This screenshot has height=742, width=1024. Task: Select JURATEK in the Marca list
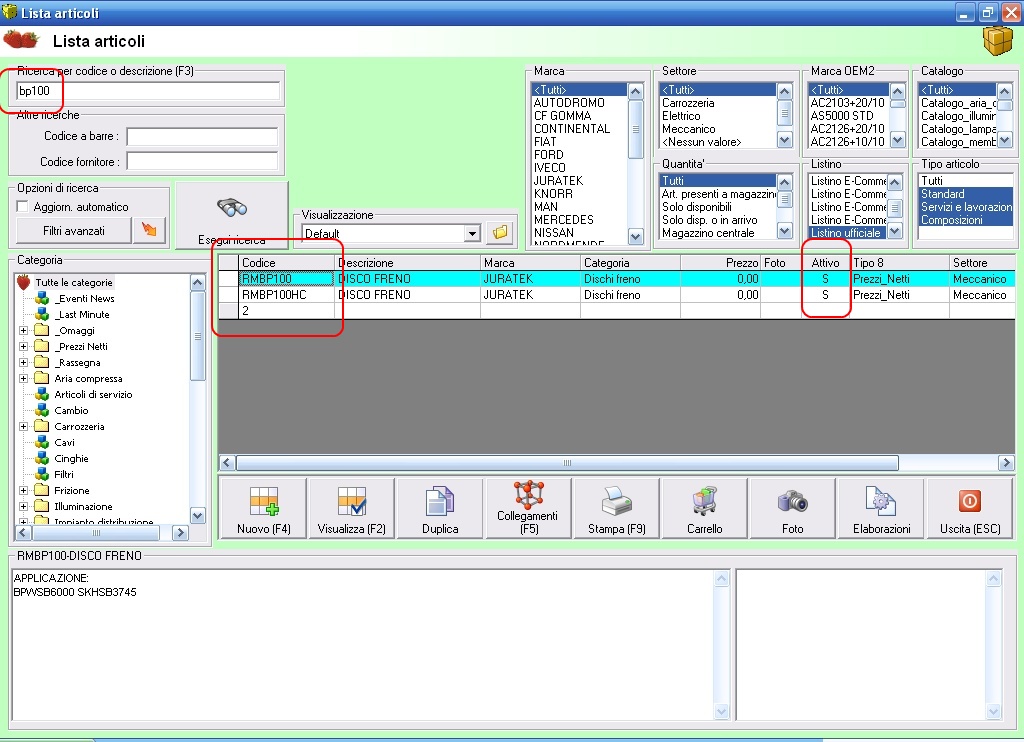(558, 181)
